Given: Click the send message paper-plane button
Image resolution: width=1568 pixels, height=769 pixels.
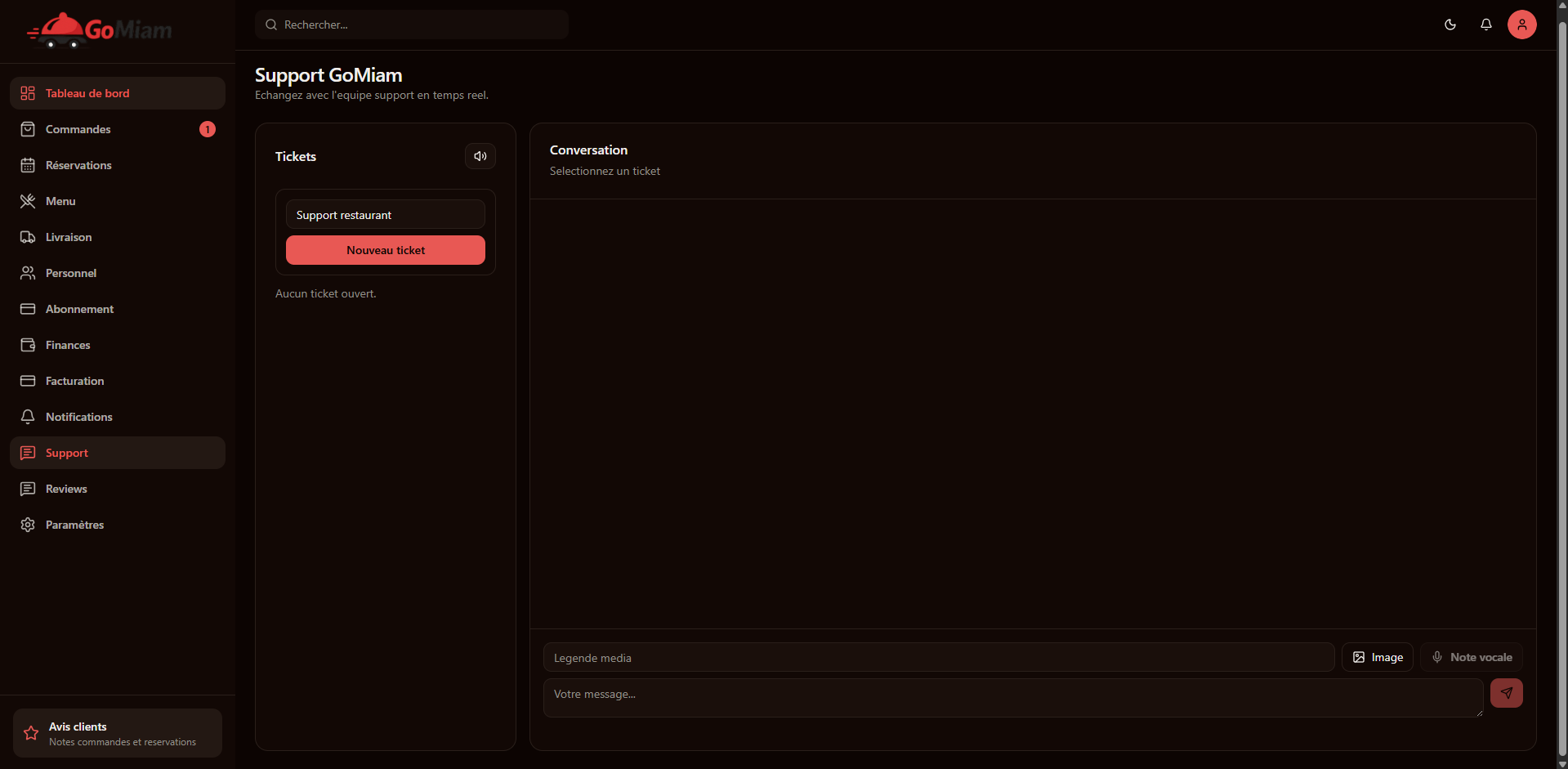Looking at the screenshot, I should (x=1507, y=693).
